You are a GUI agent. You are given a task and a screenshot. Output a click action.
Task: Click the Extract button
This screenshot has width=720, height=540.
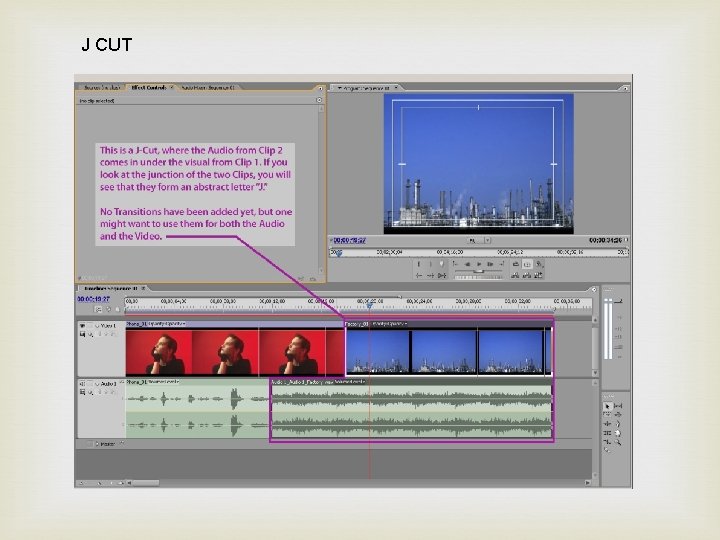pos(527,276)
